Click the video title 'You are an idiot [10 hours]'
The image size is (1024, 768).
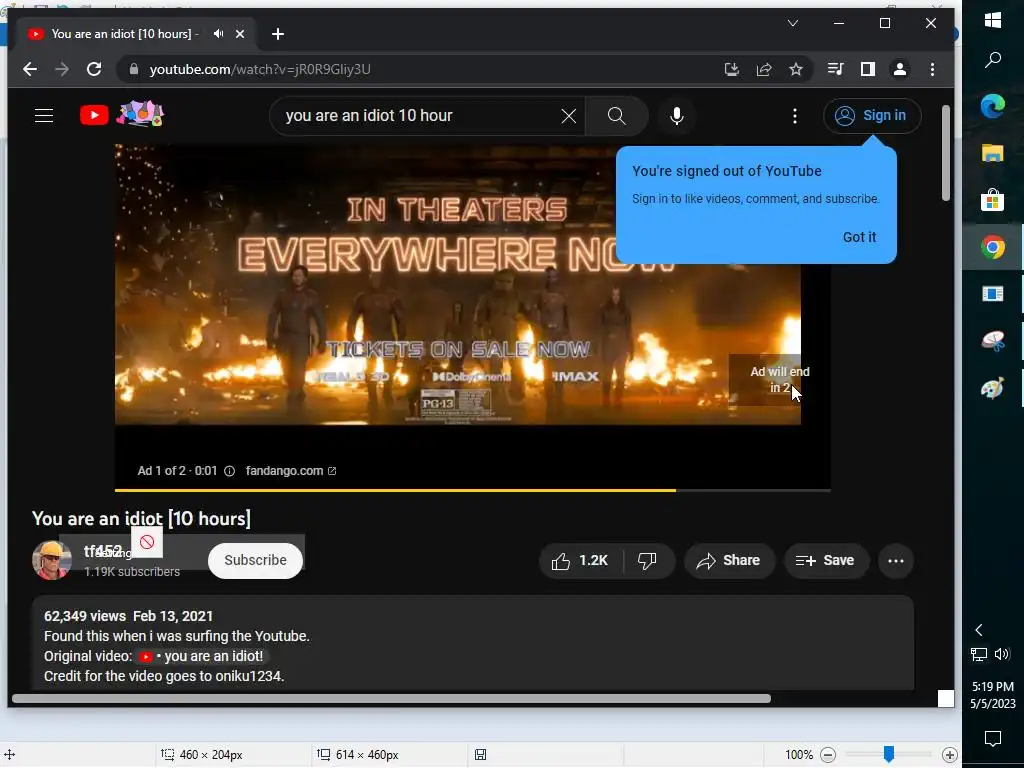point(142,519)
